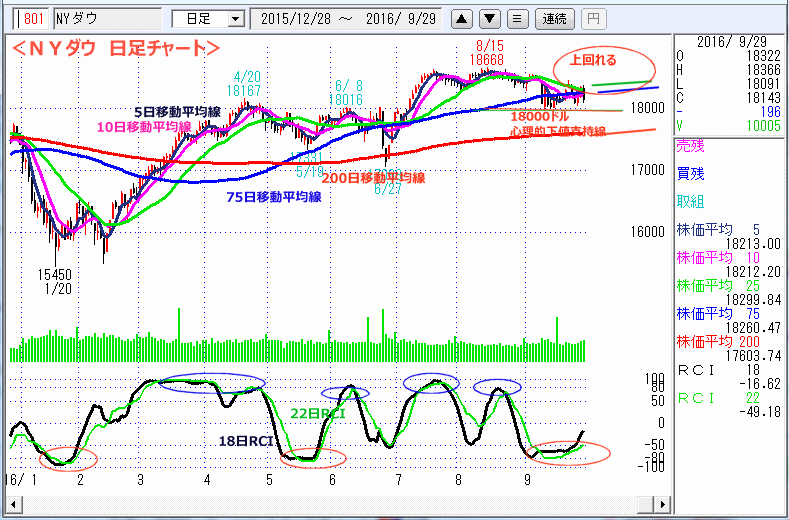The width and height of the screenshot is (789, 520).
Task: Select the 取組 legend label
Action: [690, 199]
